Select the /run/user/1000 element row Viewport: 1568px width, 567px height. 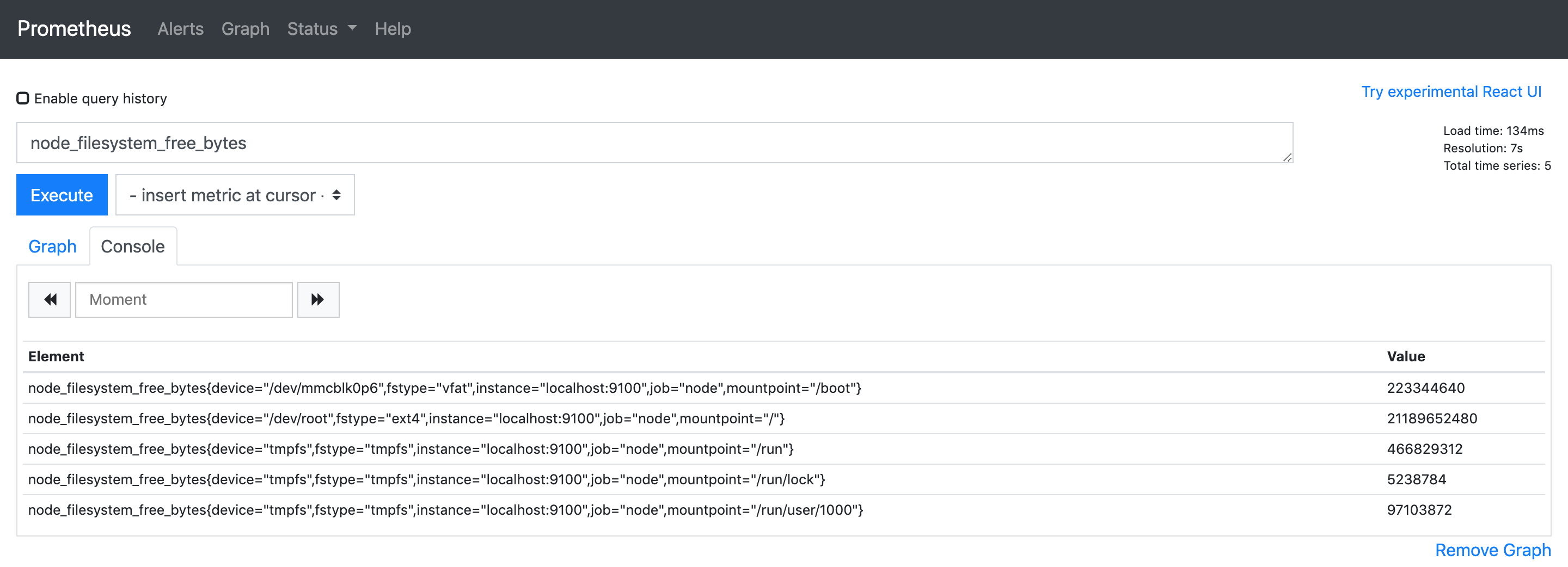[784, 510]
